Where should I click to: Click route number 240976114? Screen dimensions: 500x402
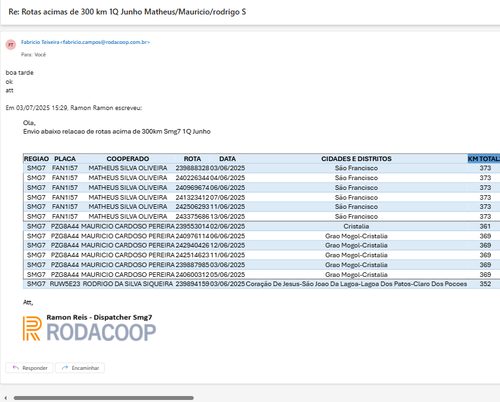pyautogui.click(x=192, y=236)
